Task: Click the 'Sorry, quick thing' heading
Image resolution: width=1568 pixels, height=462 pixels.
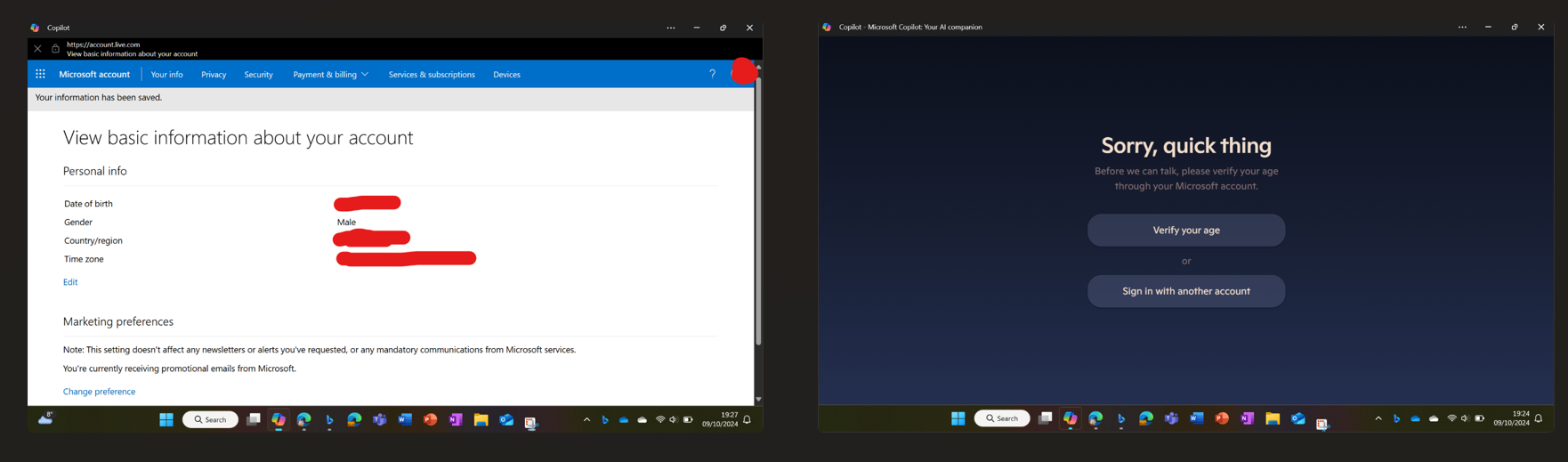Action: click(x=1186, y=146)
